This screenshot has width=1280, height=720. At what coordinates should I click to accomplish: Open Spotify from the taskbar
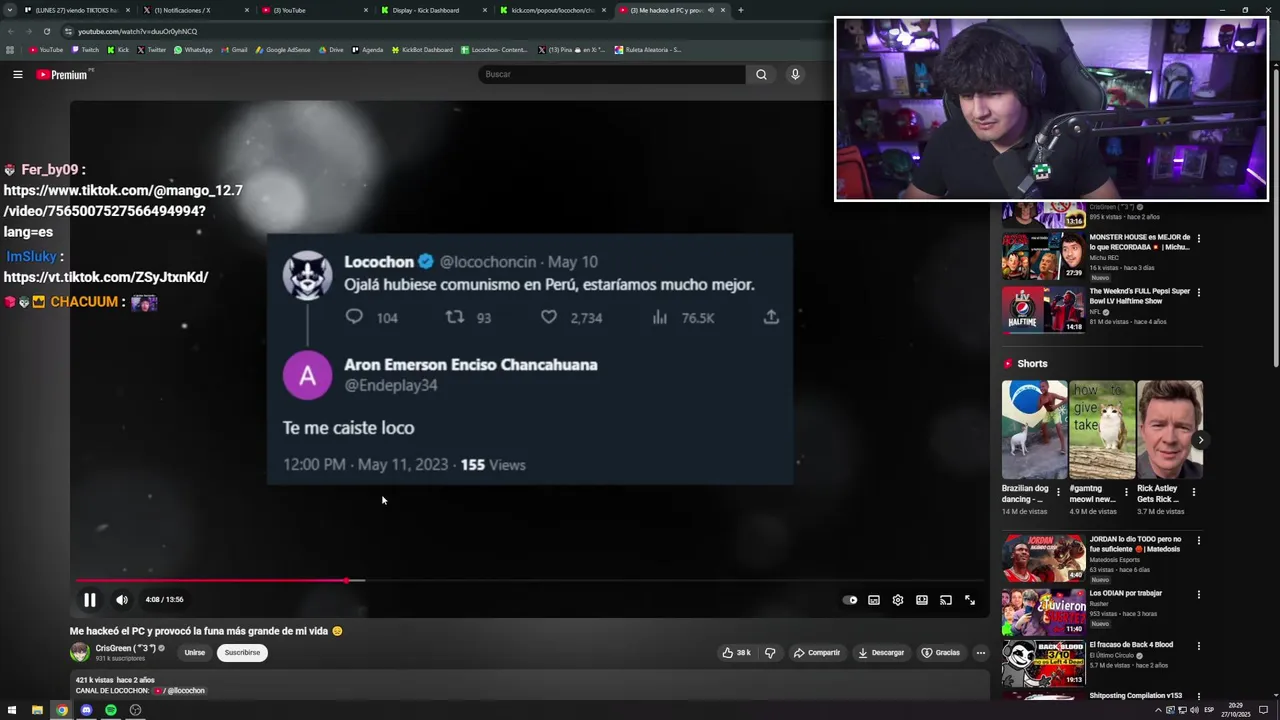coord(111,710)
